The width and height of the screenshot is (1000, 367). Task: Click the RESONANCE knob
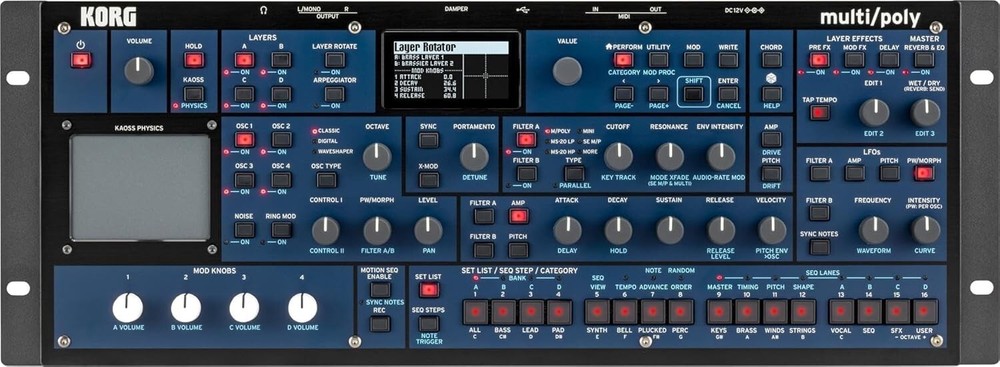click(670, 156)
